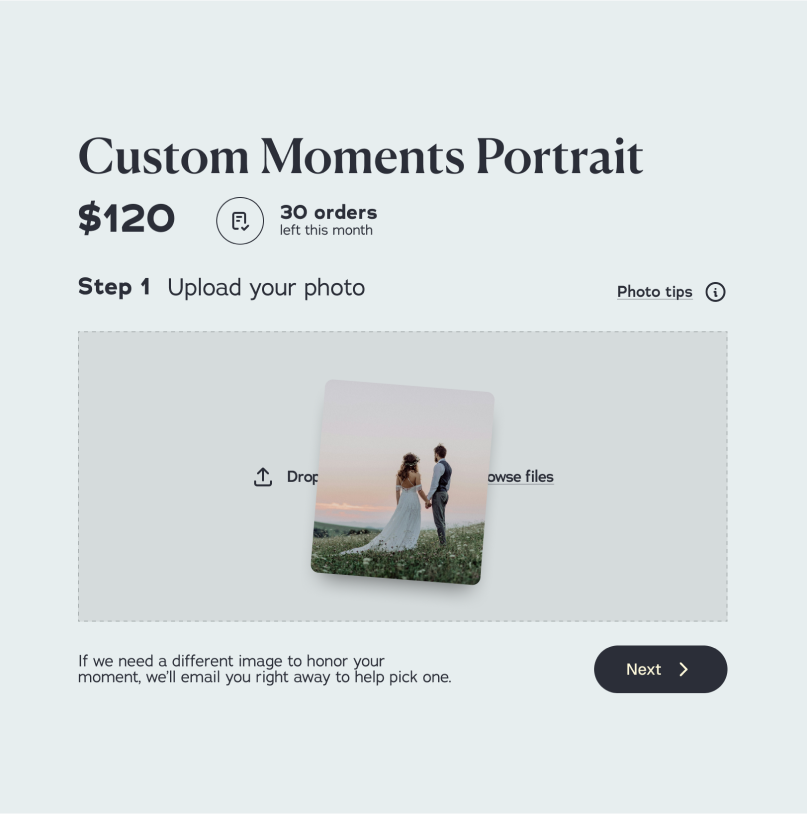Click the "Drop" text beside upload icon
The image size is (807, 814).
pyautogui.click(x=301, y=477)
